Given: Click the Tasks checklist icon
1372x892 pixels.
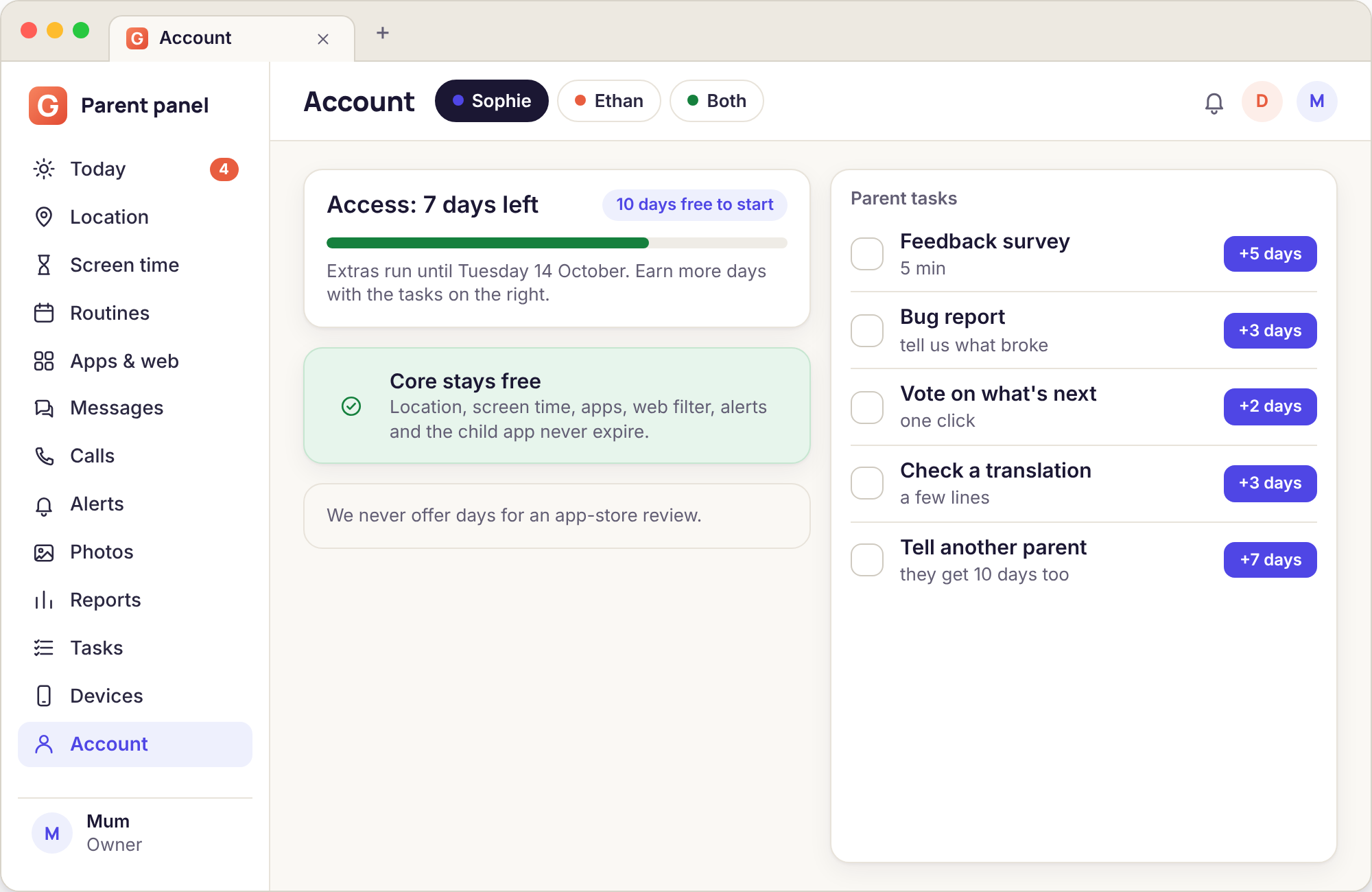Looking at the screenshot, I should pos(44,648).
